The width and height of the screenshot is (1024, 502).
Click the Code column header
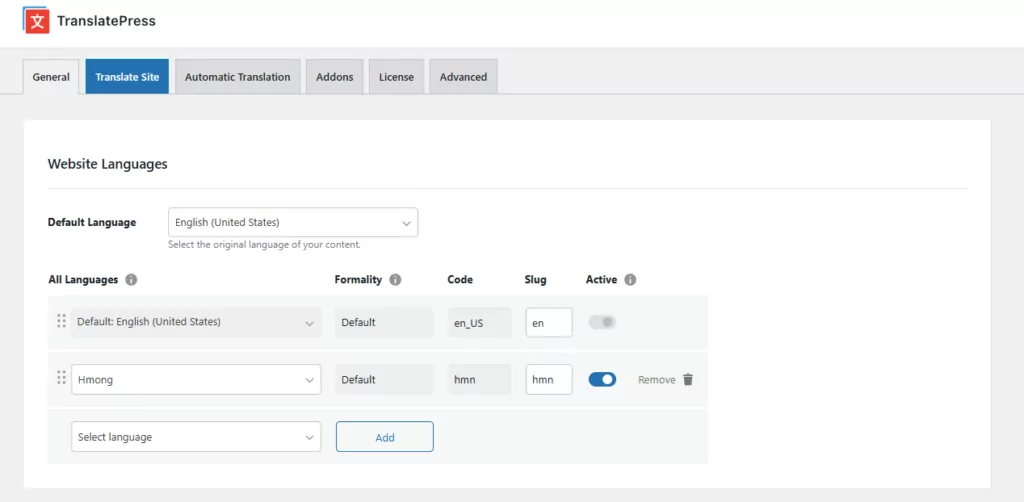click(x=460, y=279)
